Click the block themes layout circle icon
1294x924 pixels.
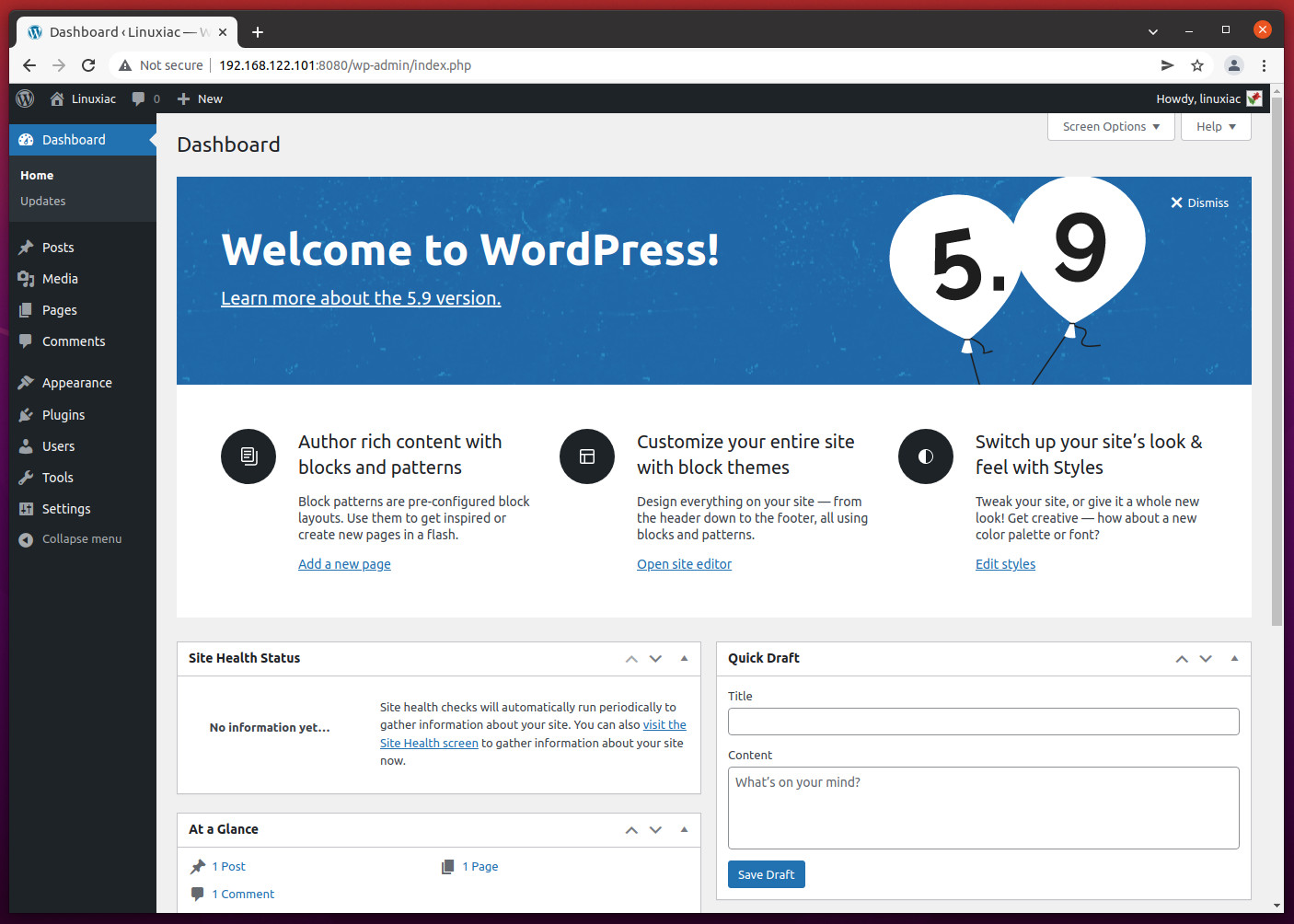pyautogui.click(x=587, y=456)
